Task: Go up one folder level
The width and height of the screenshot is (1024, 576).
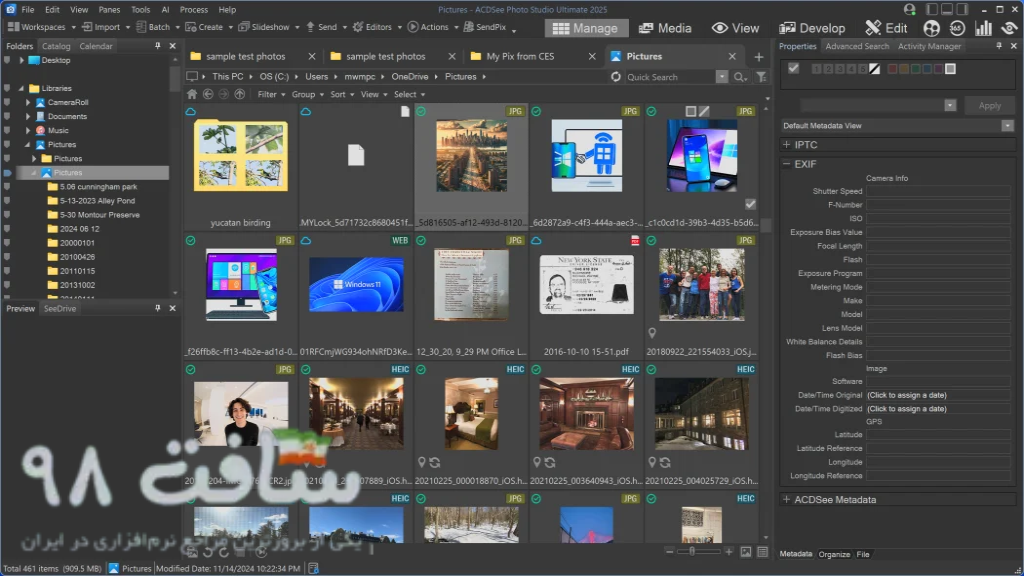Action: tap(240, 94)
